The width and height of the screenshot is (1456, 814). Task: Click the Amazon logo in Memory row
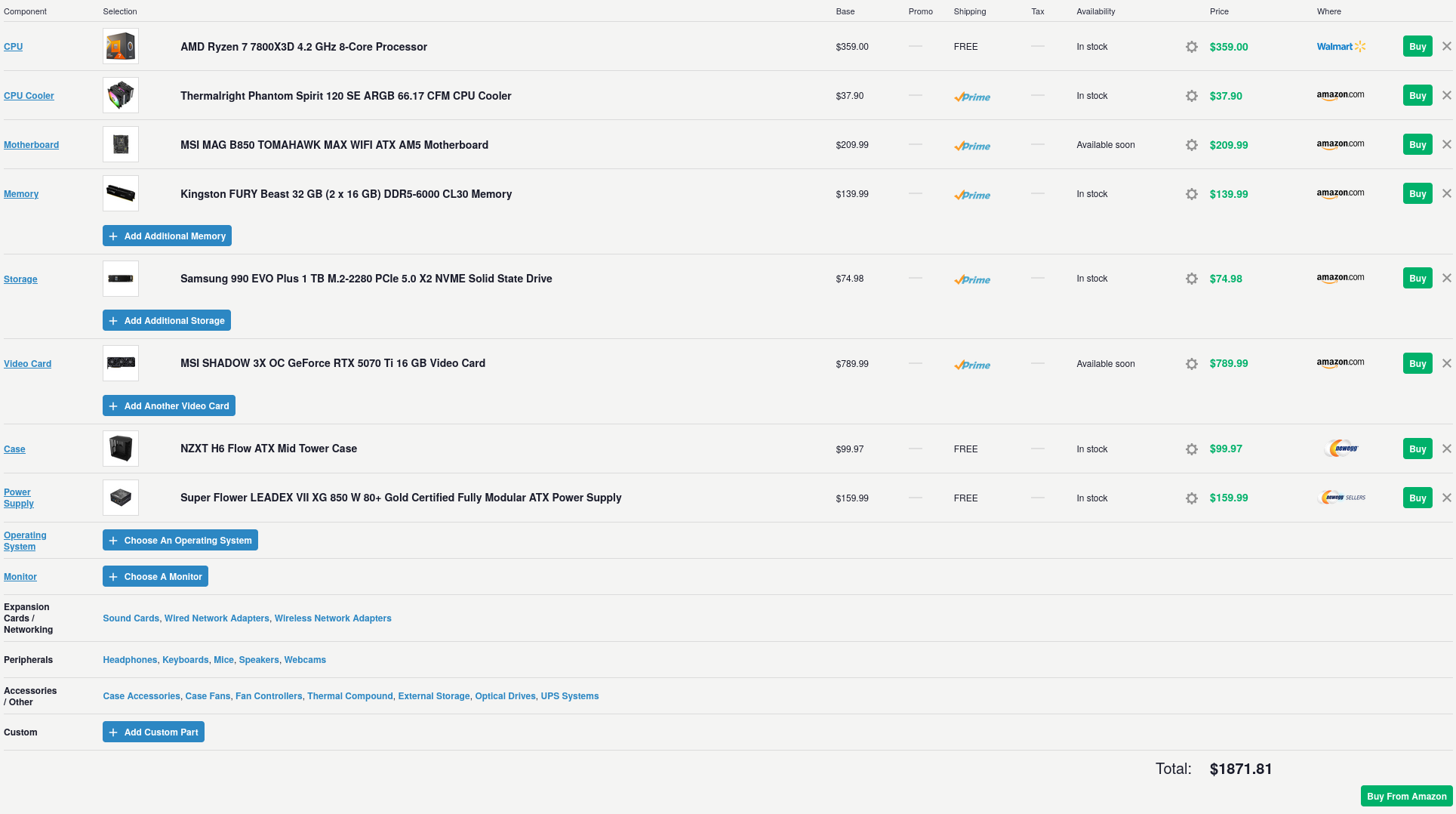click(1341, 193)
